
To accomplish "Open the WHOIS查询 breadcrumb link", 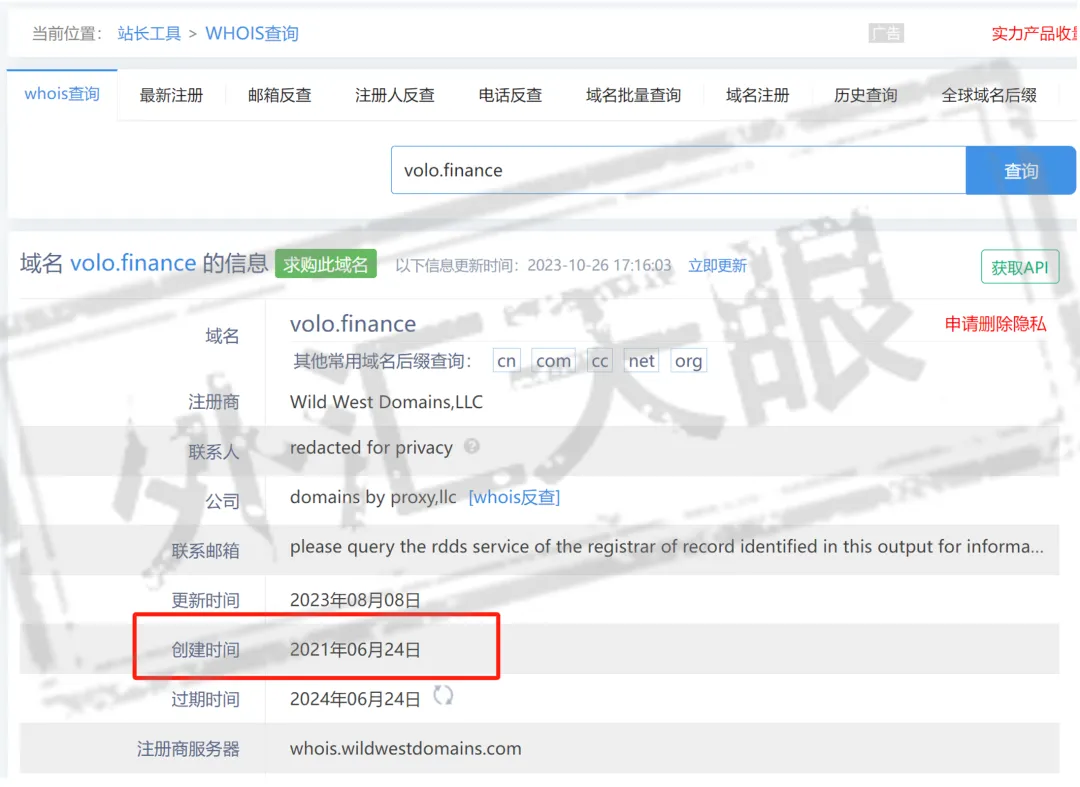I will pyautogui.click(x=252, y=33).
